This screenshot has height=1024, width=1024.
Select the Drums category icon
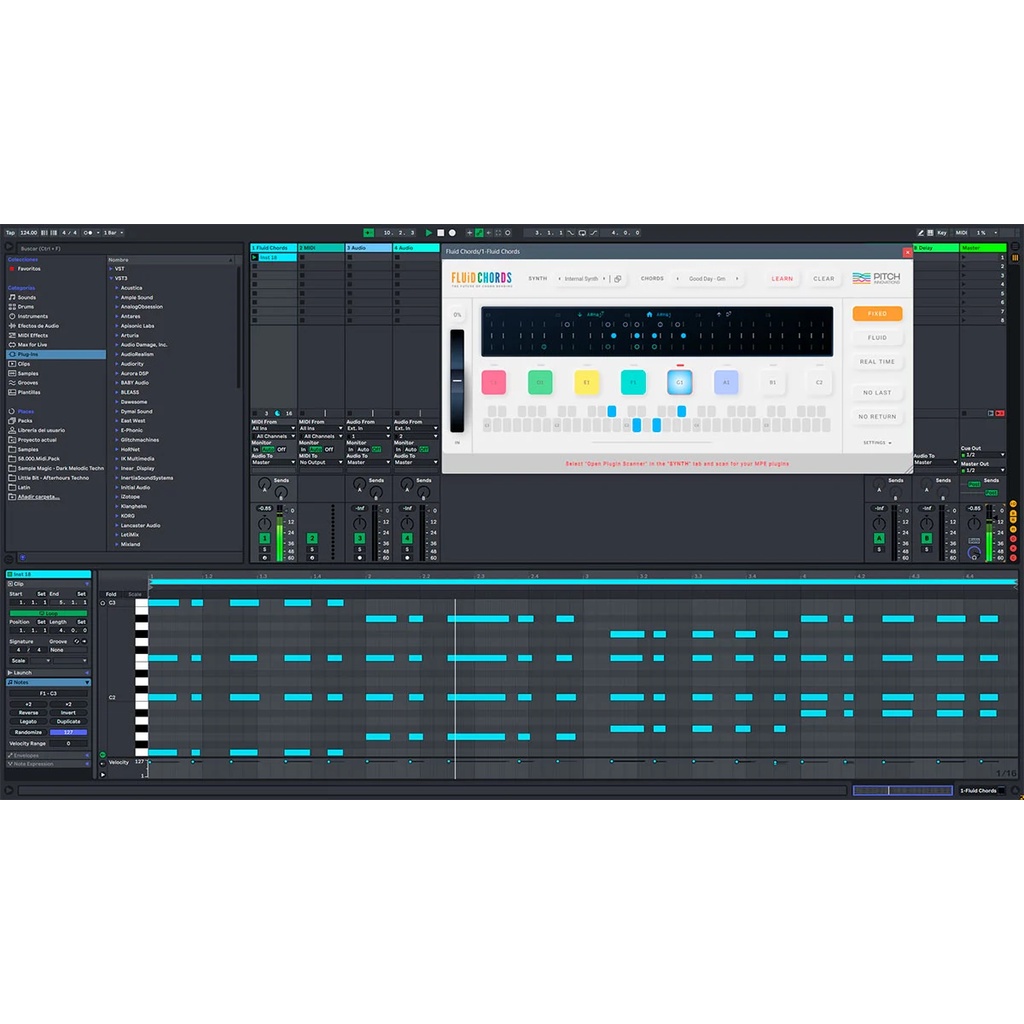pos(12,306)
